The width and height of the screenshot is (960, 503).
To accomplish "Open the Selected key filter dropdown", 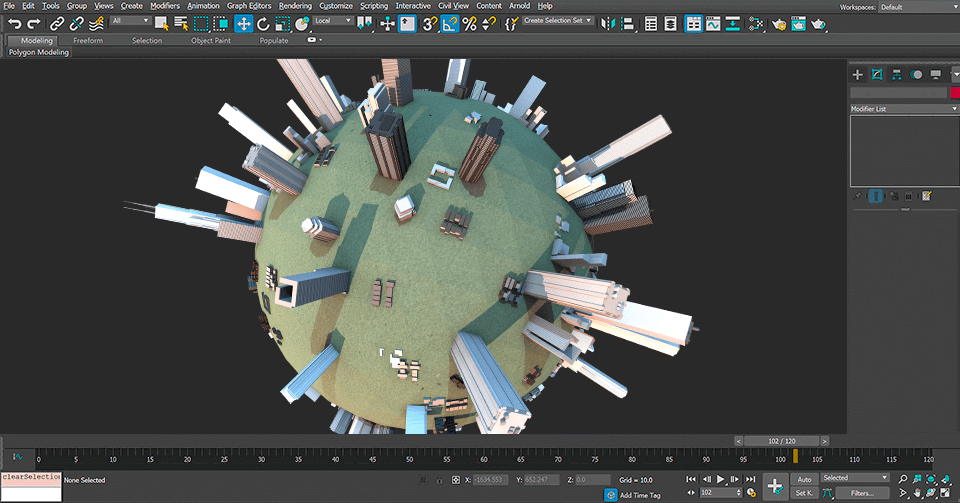I will point(855,478).
